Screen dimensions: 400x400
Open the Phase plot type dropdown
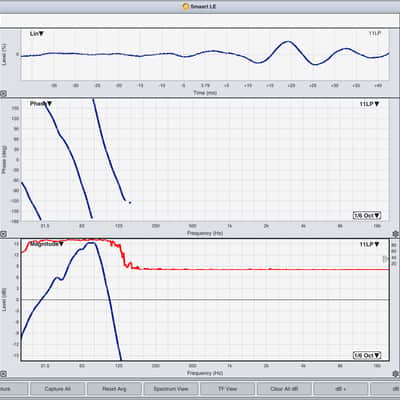[x=41, y=104]
